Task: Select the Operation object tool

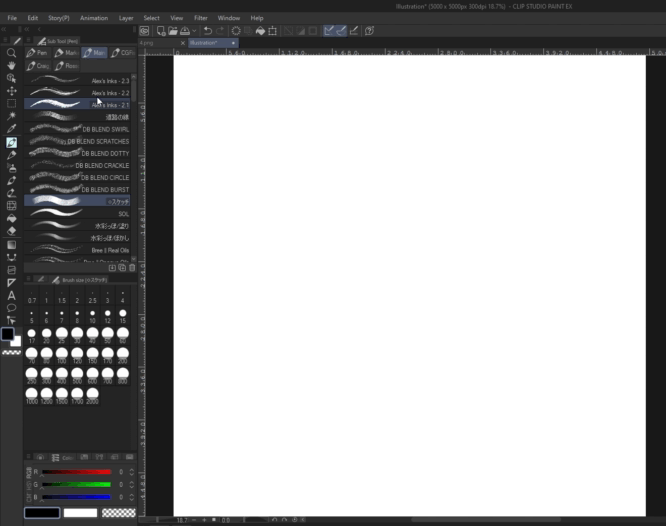Action: pyautogui.click(x=11, y=78)
